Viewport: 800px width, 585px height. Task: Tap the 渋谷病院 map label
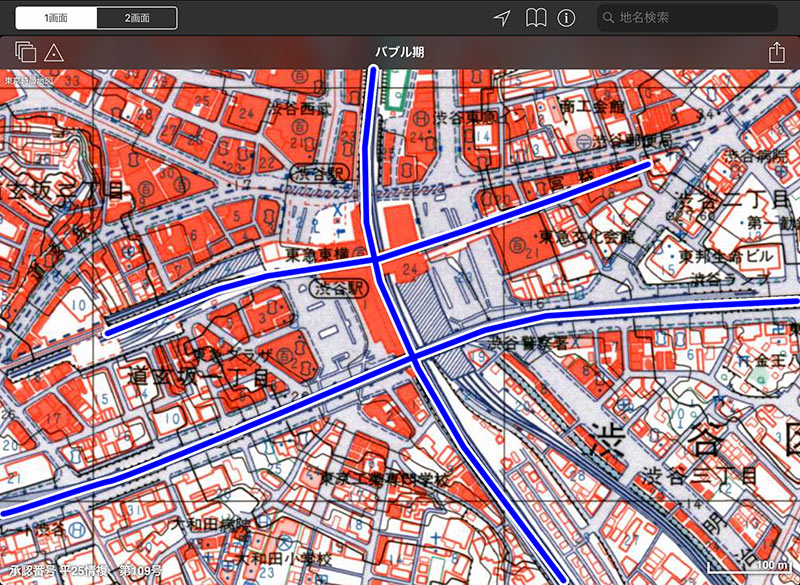click(x=756, y=156)
